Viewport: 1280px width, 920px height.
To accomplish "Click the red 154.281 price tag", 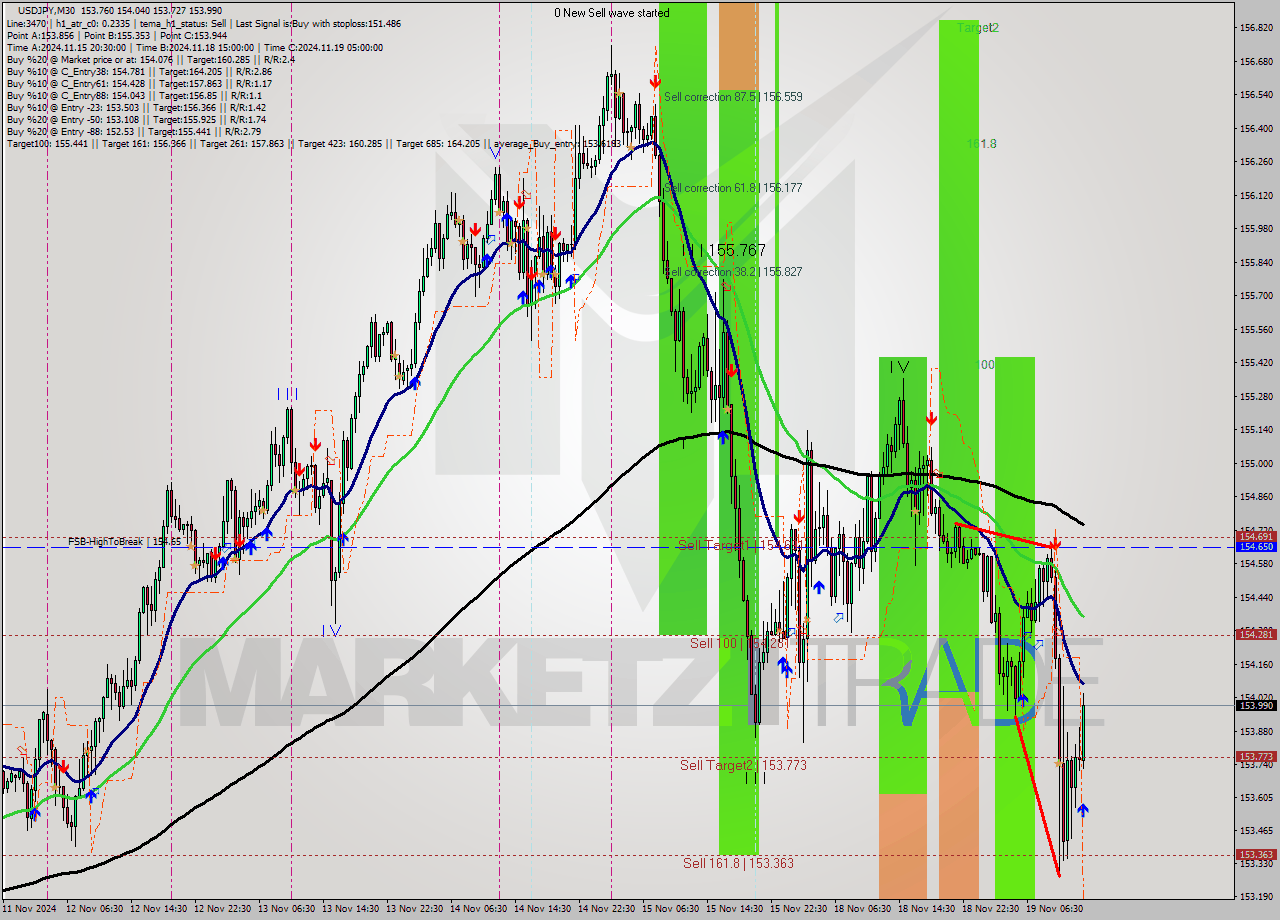I will pyautogui.click(x=1256, y=635).
